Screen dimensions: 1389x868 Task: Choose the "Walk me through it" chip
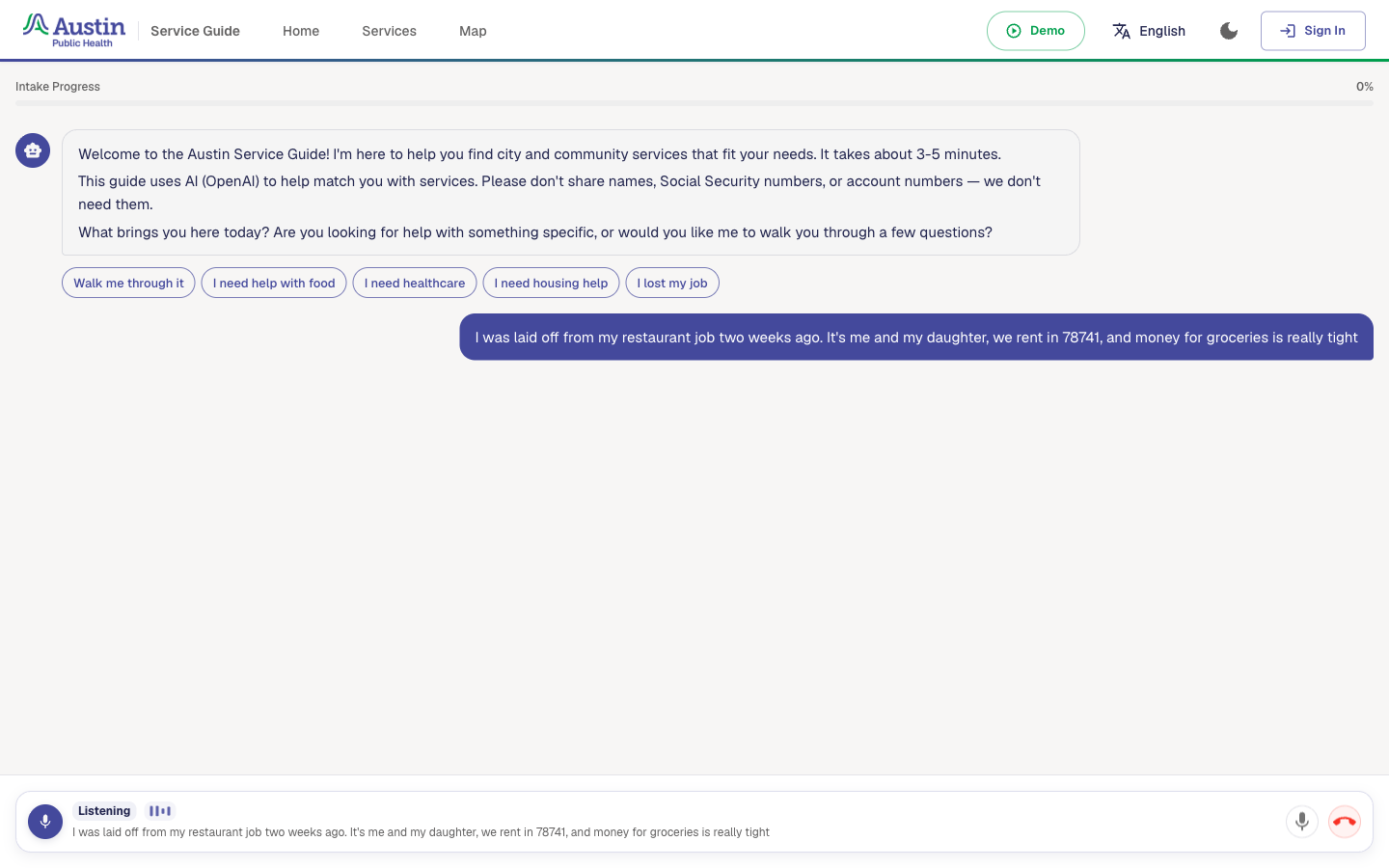click(128, 283)
